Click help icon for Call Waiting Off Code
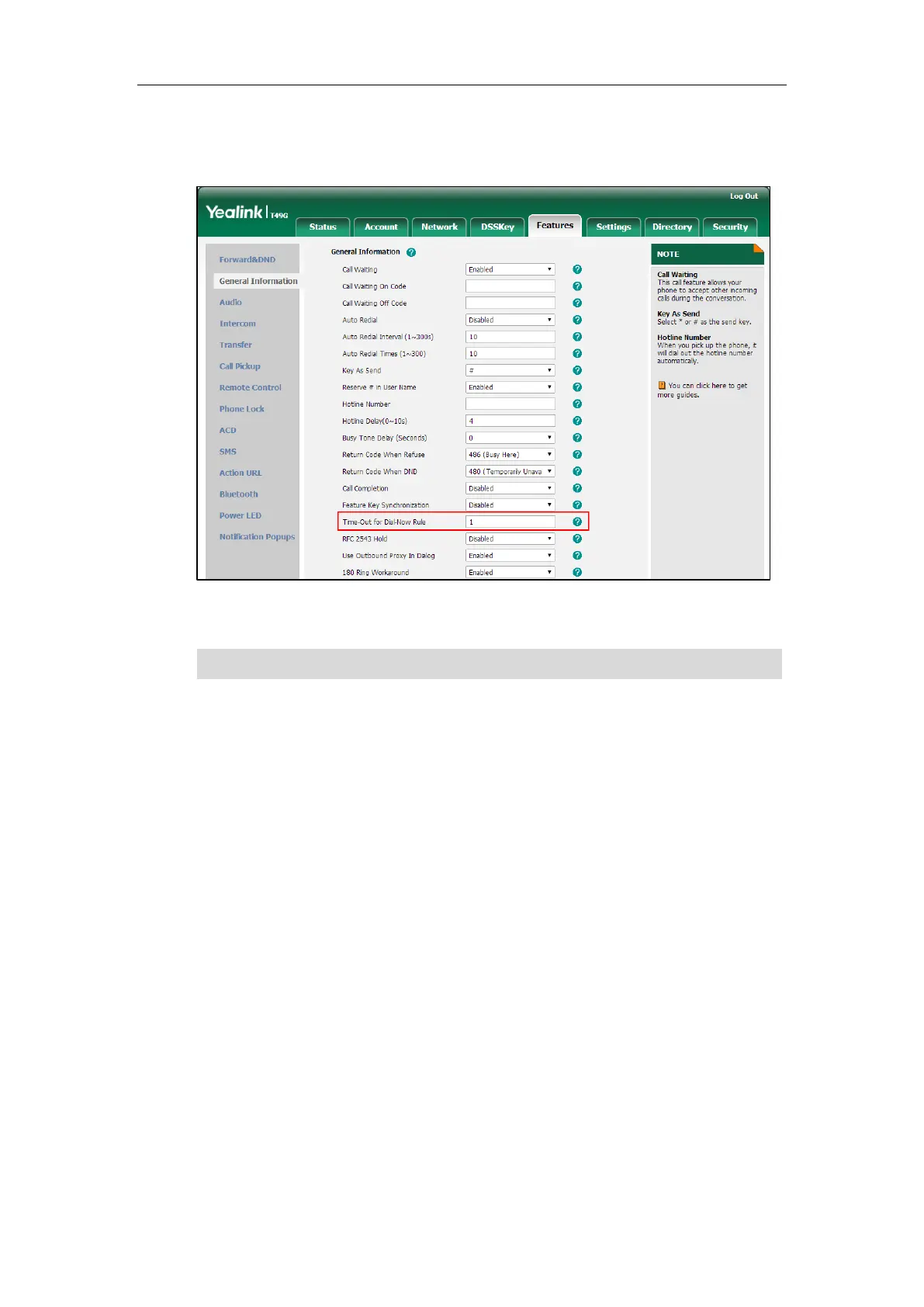924x1307 pixels. point(577,303)
